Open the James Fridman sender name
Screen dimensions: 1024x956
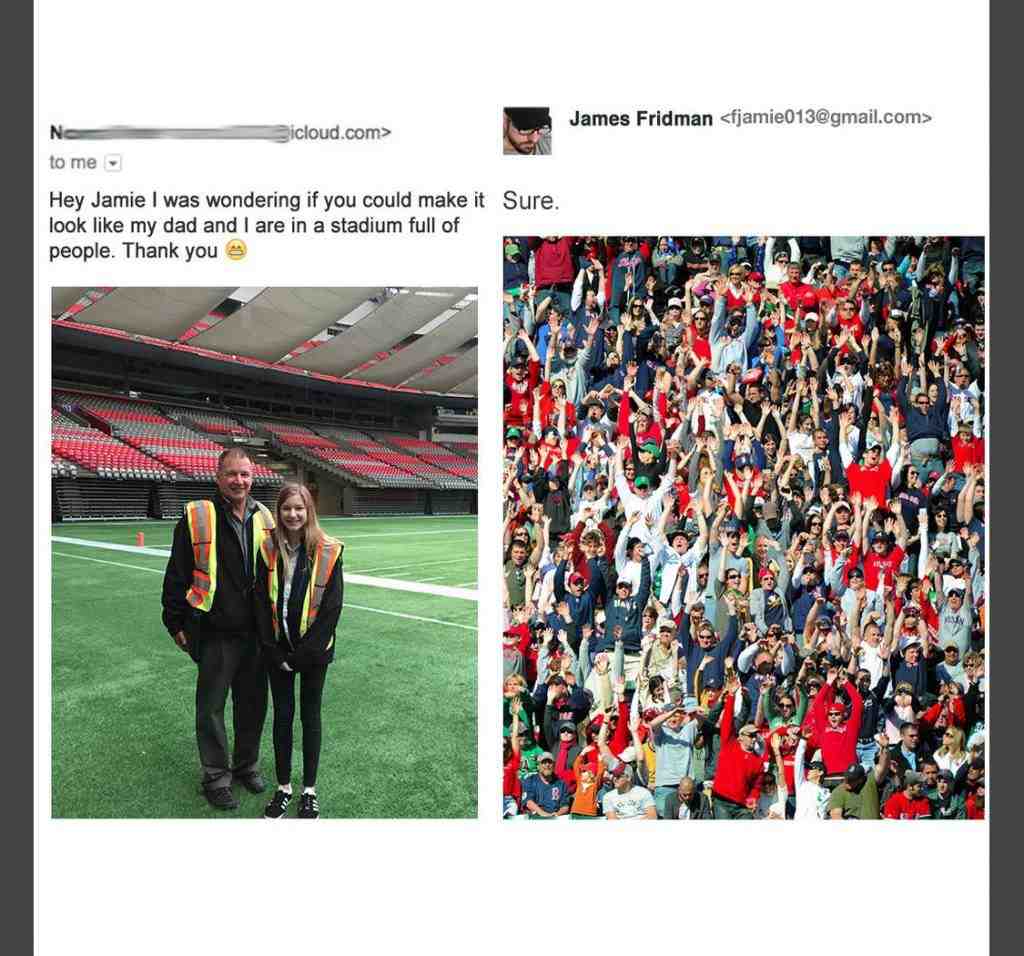(x=641, y=118)
